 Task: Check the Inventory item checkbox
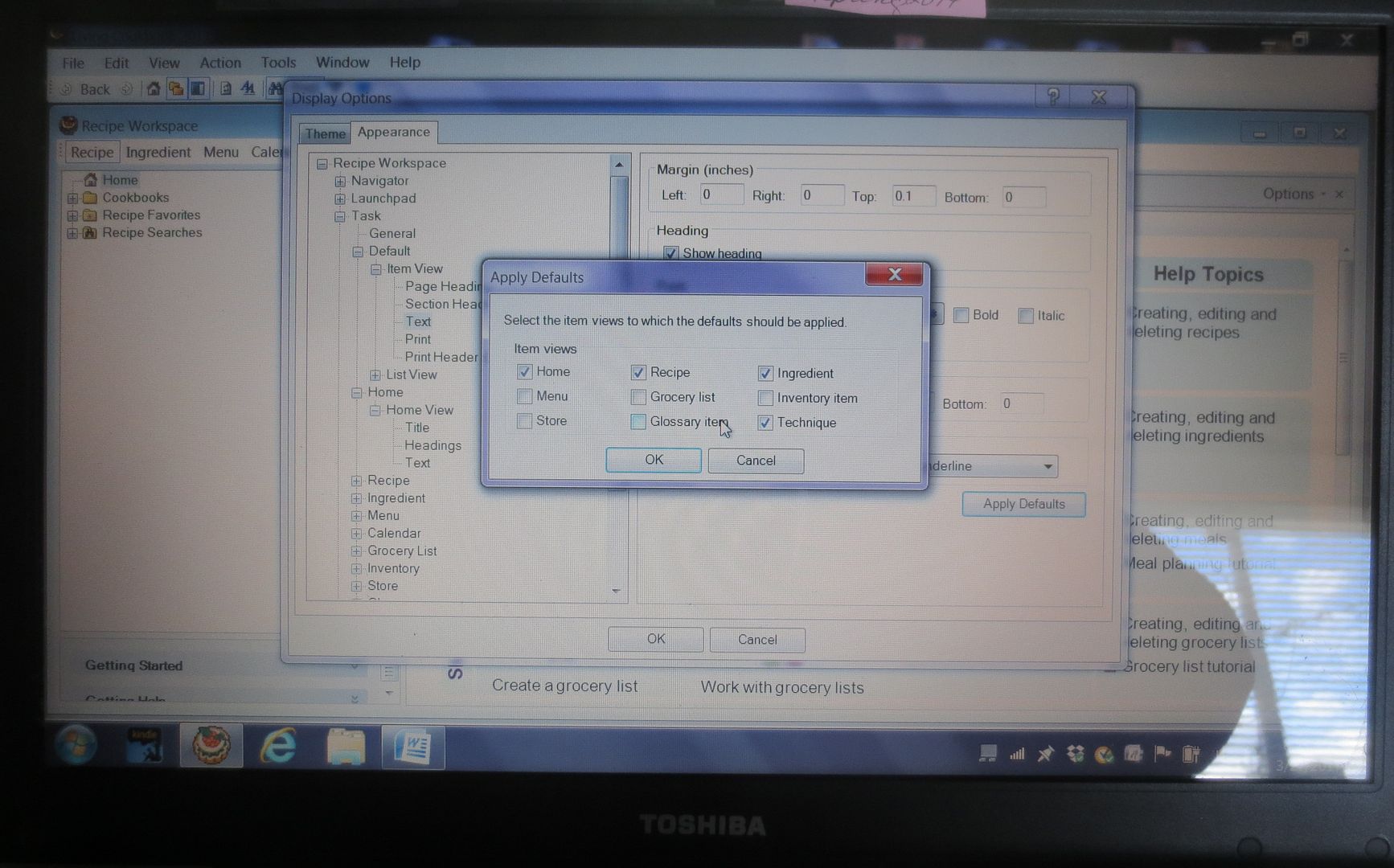[765, 398]
